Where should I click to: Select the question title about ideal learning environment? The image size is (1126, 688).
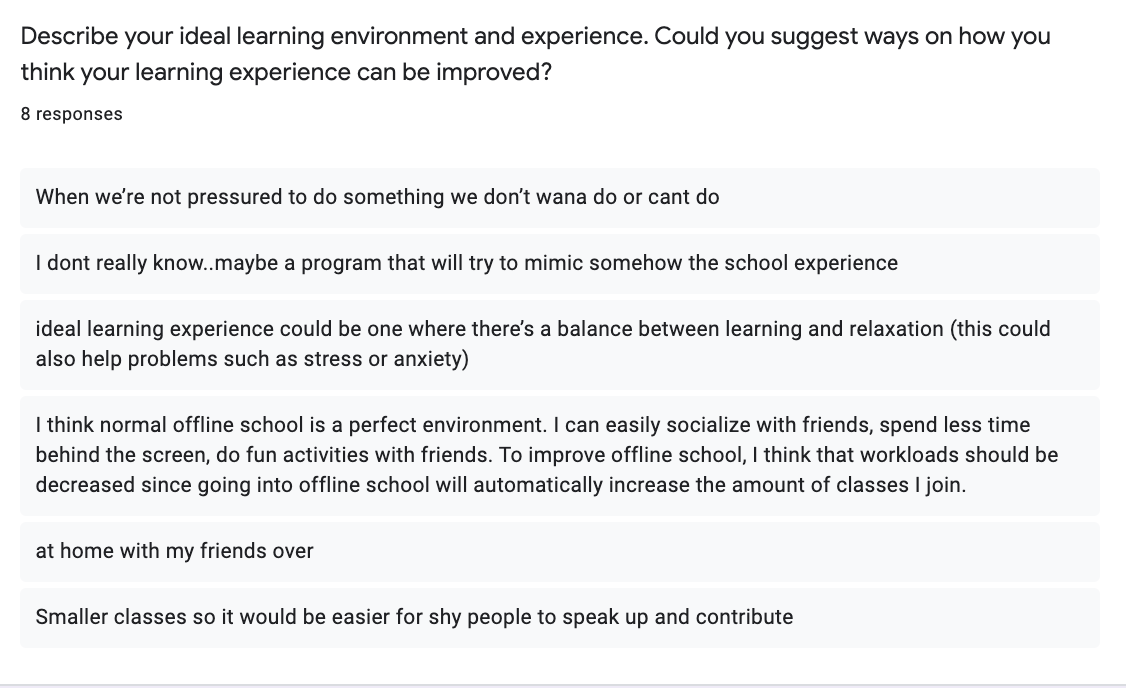click(536, 54)
